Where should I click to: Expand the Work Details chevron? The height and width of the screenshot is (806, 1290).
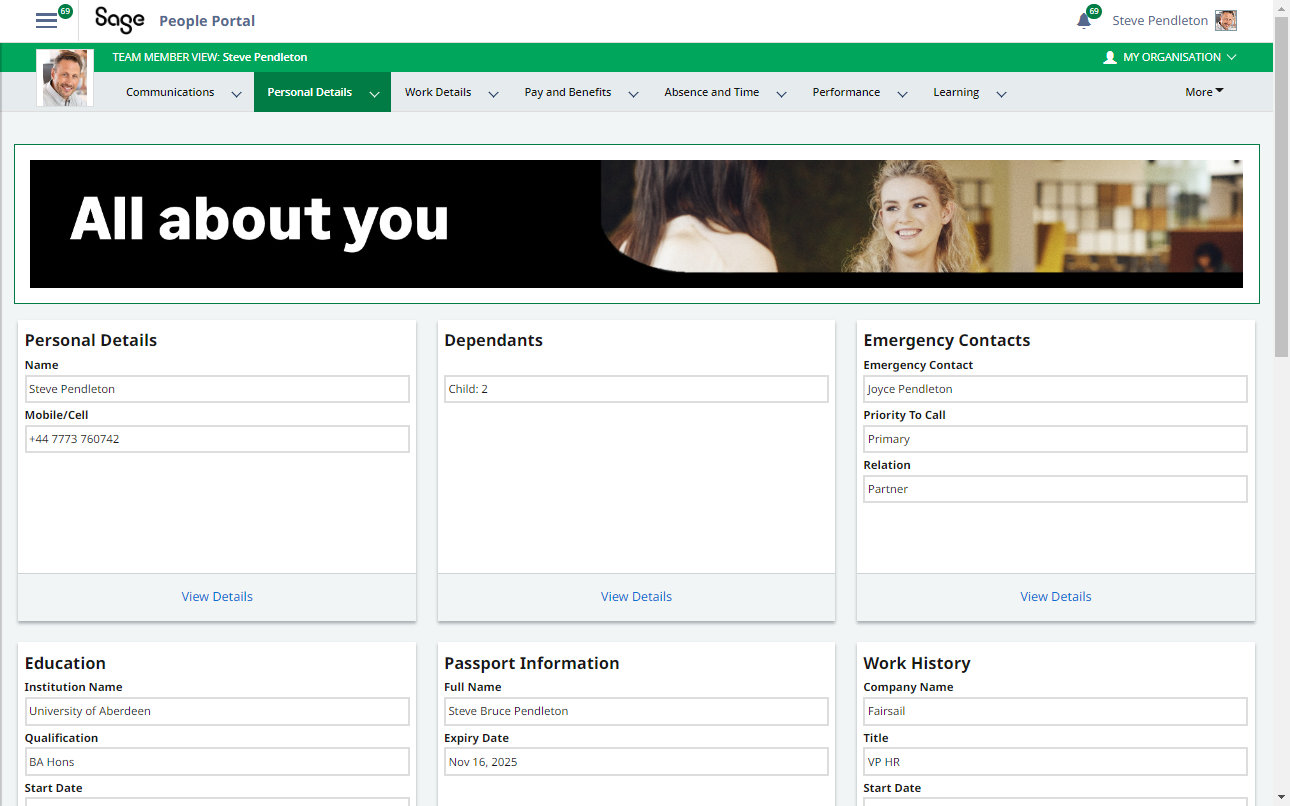tap(493, 94)
